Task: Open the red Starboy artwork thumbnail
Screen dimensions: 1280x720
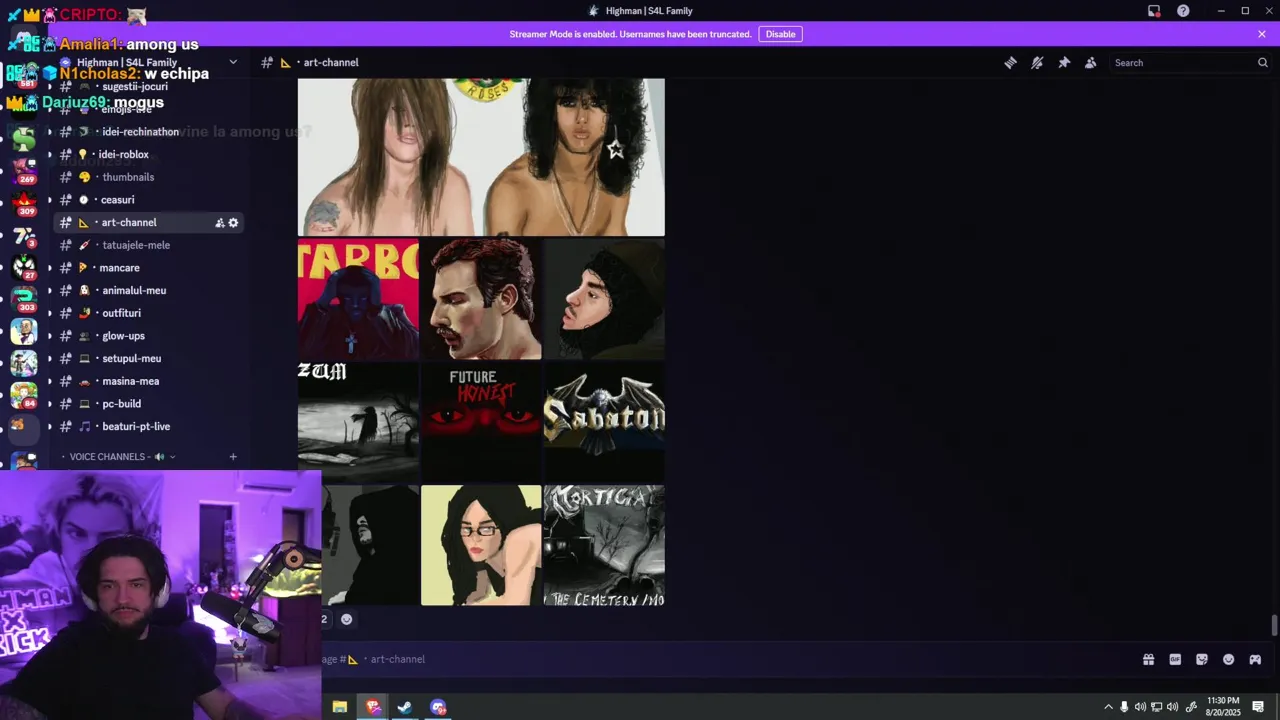Action: pos(358,299)
